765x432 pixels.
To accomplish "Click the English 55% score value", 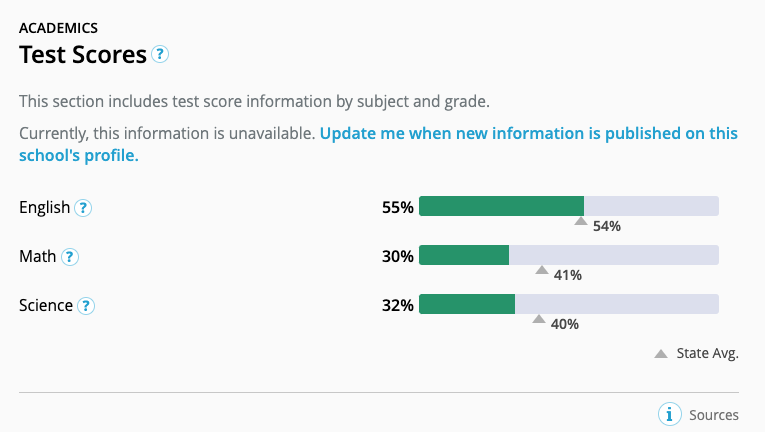I will (398, 207).
